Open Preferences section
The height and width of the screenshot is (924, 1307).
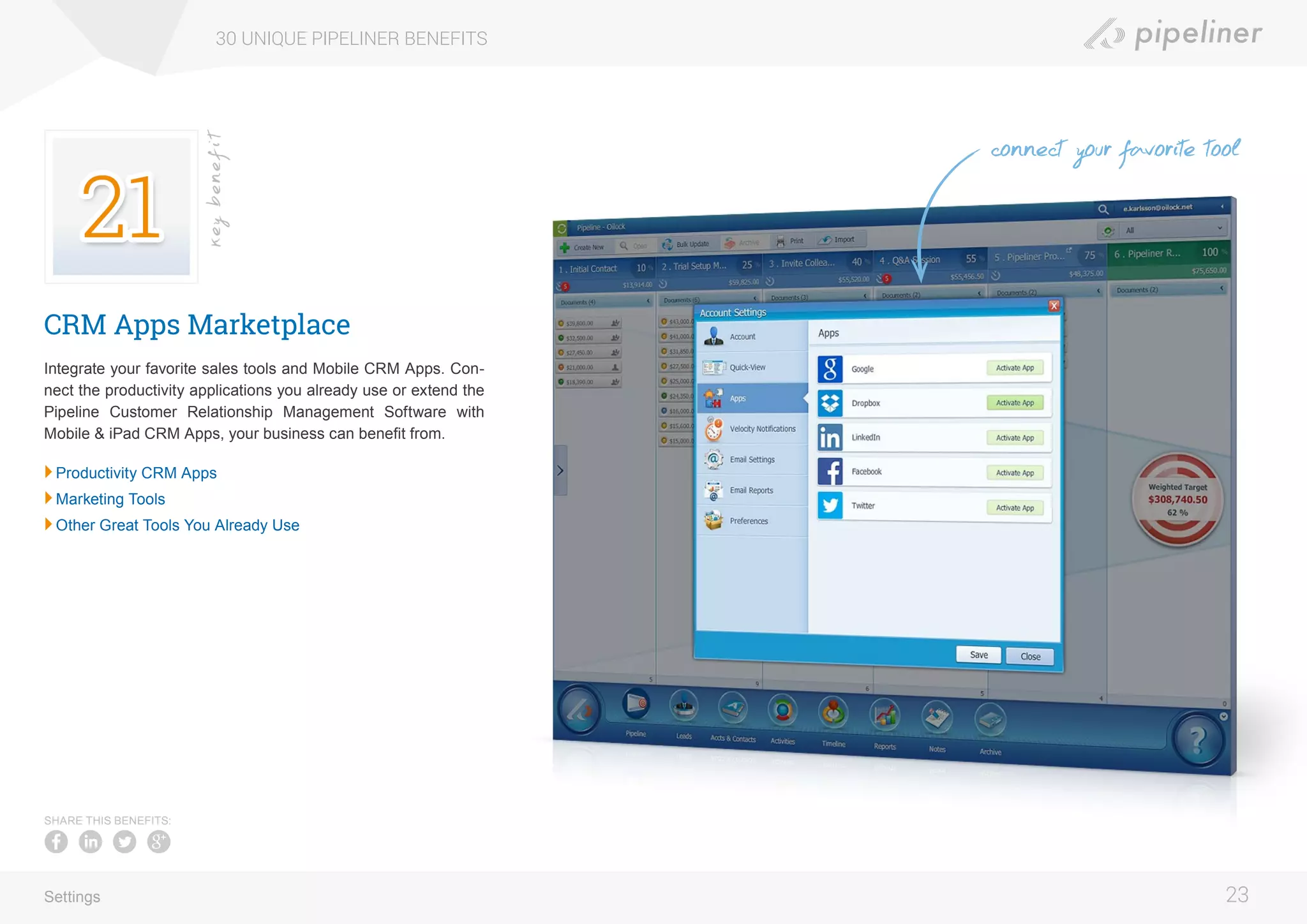(x=752, y=521)
